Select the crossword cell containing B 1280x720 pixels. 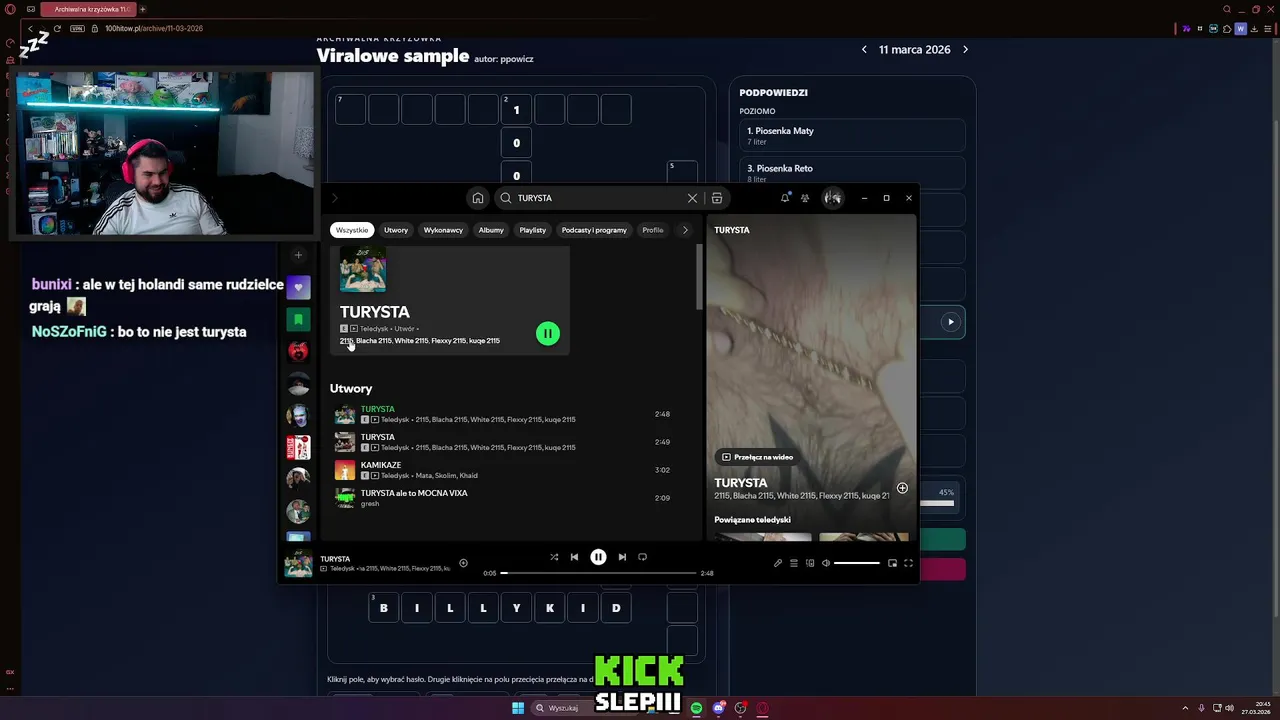point(384,608)
